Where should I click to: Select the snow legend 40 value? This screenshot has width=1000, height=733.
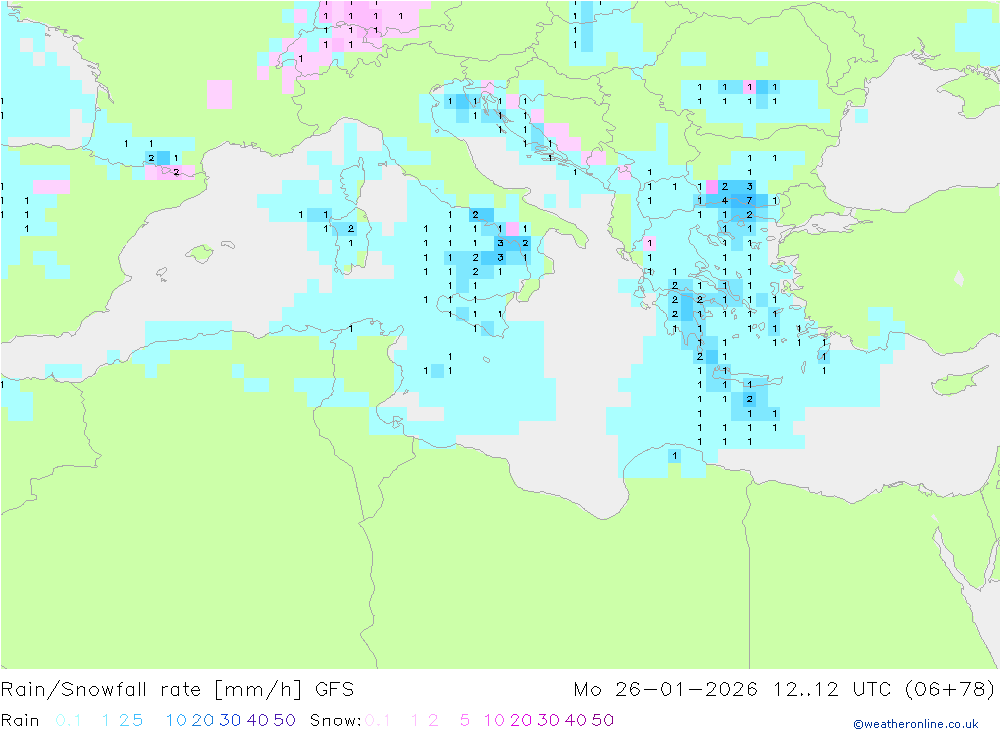pos(576,720)
